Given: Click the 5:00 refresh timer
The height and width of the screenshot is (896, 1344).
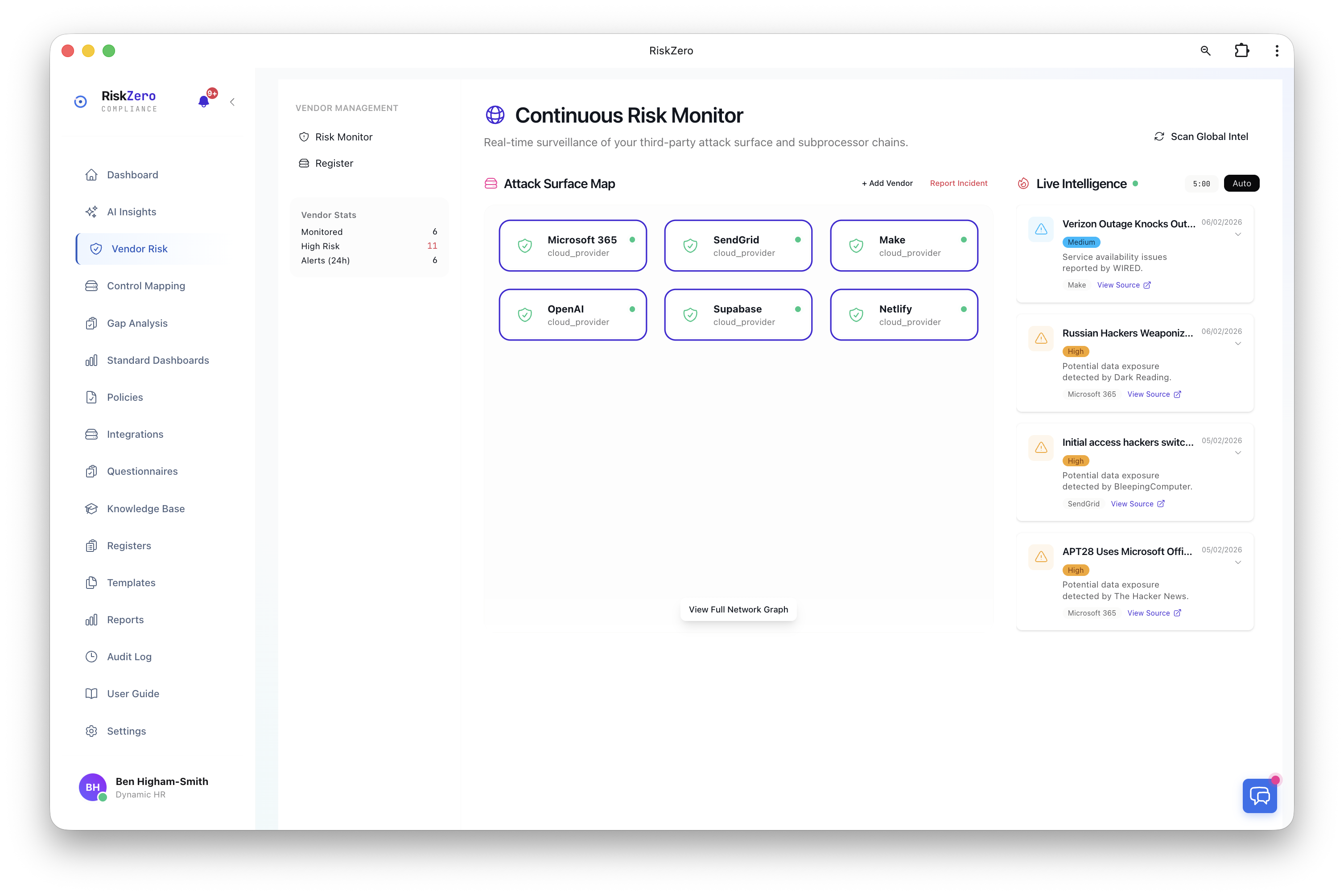Looking at the screenshot, I should [x=1201, y=184].
